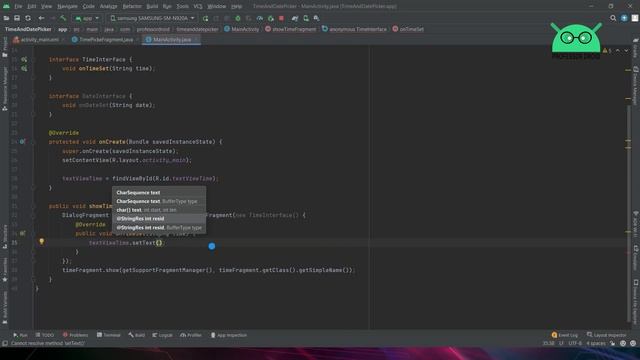
Task: Open the Event Log panel
Action: (565, 335)
